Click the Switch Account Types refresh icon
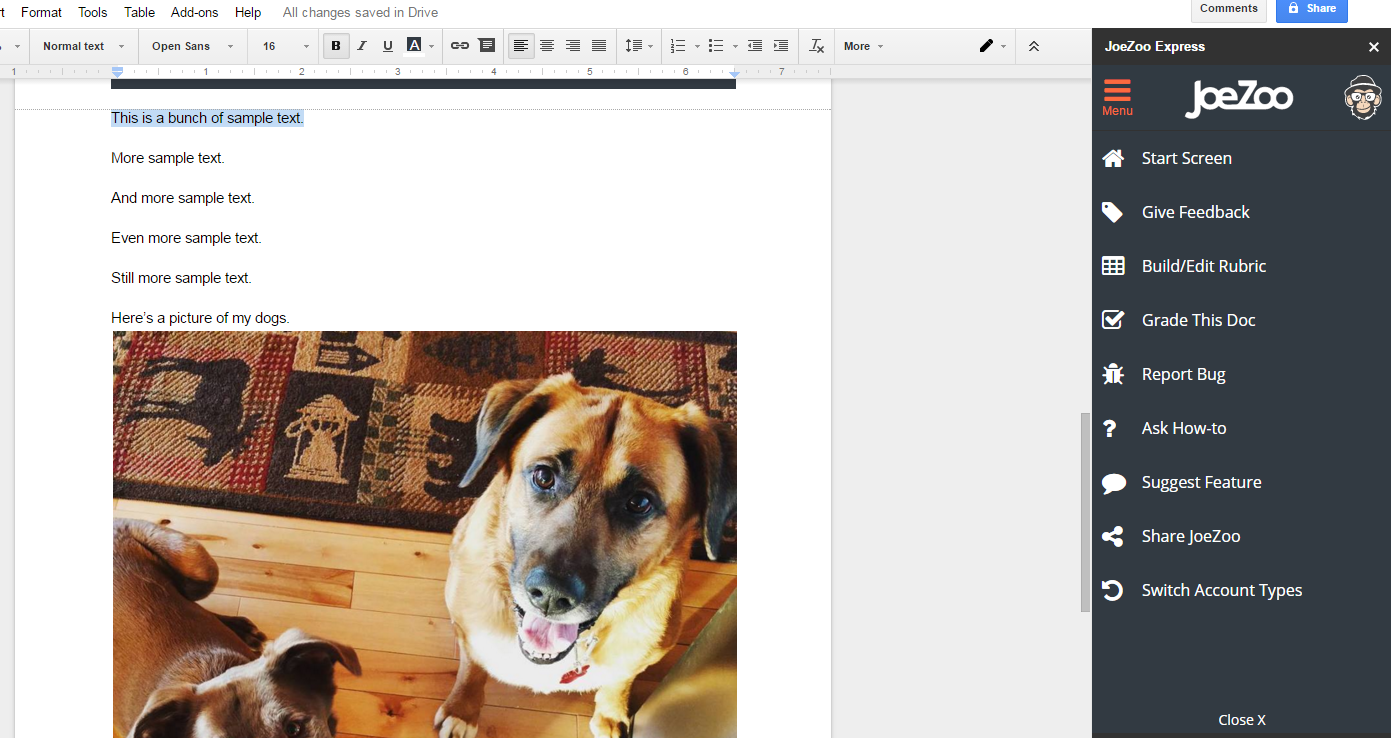 pyautogui.click(x=1113, y=590)
